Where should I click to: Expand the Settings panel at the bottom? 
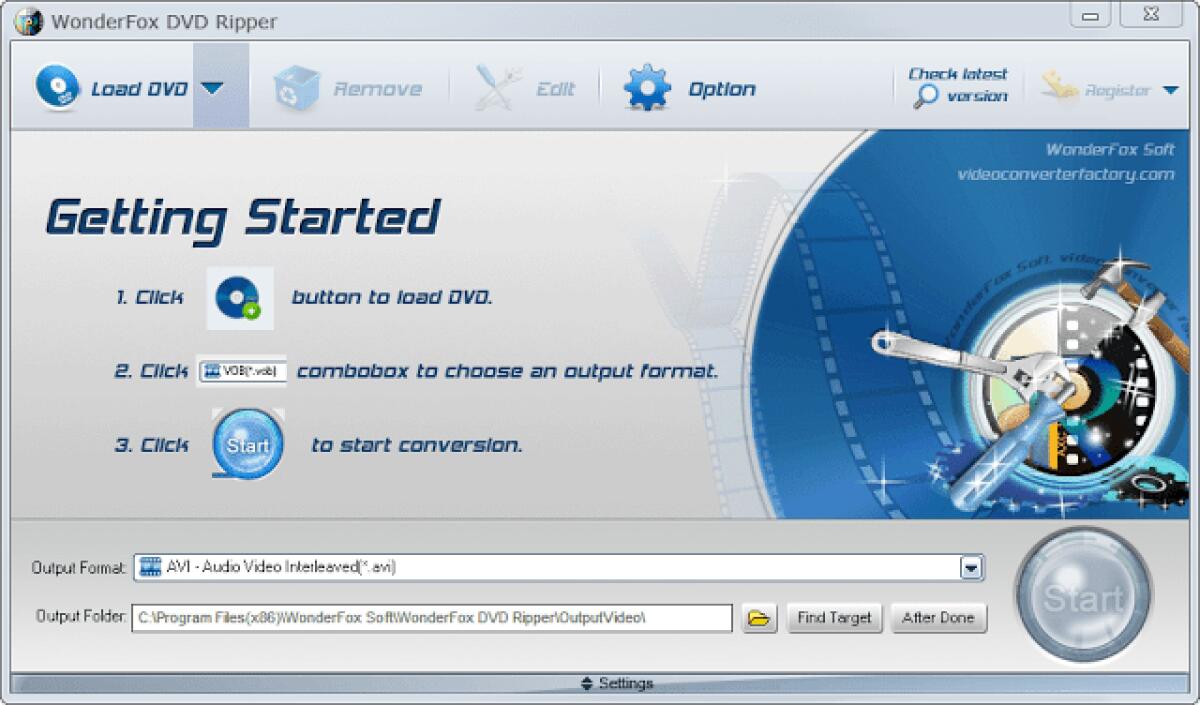617,683
